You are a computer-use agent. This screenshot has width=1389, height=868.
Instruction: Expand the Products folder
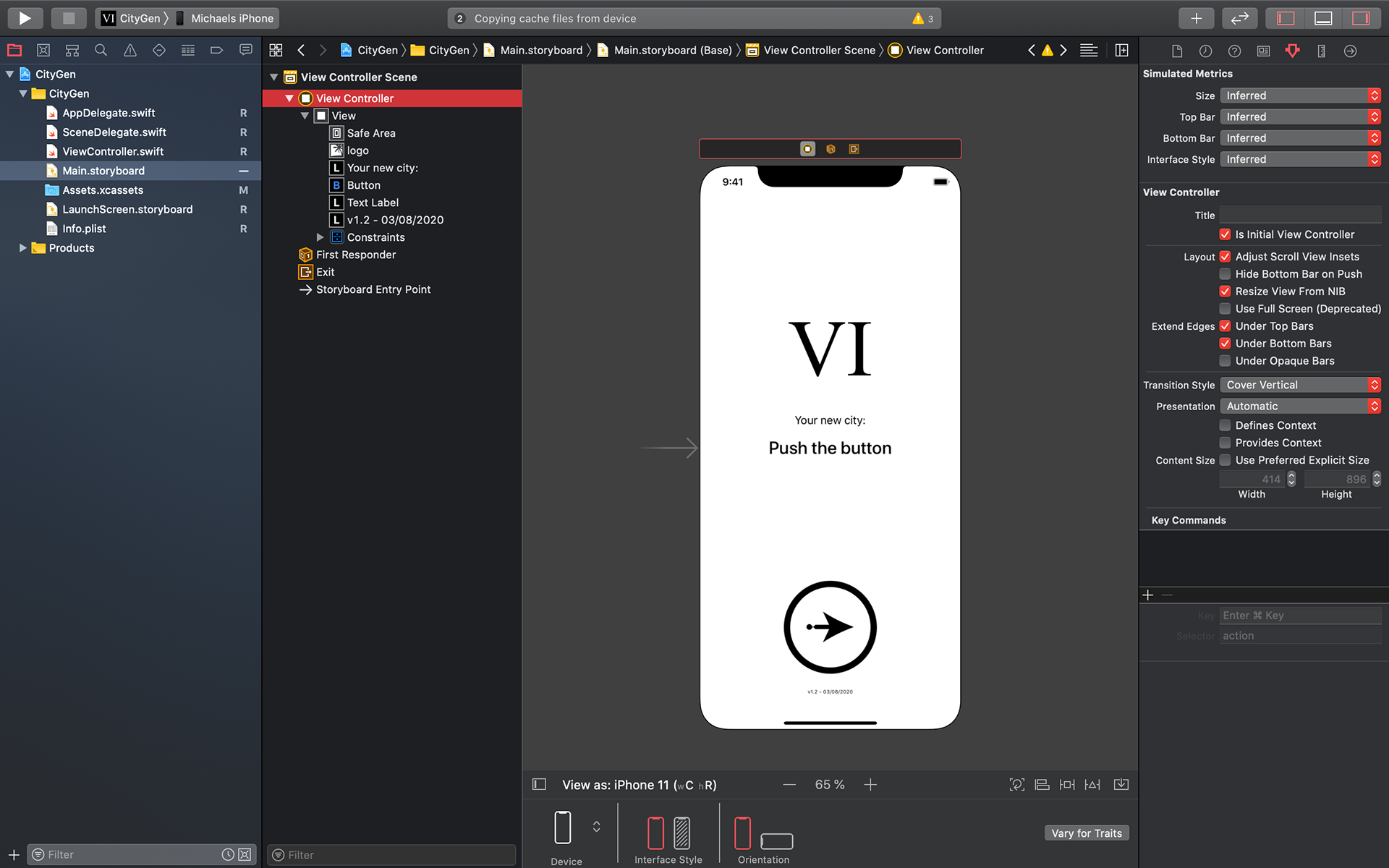(x=22, y=248)
